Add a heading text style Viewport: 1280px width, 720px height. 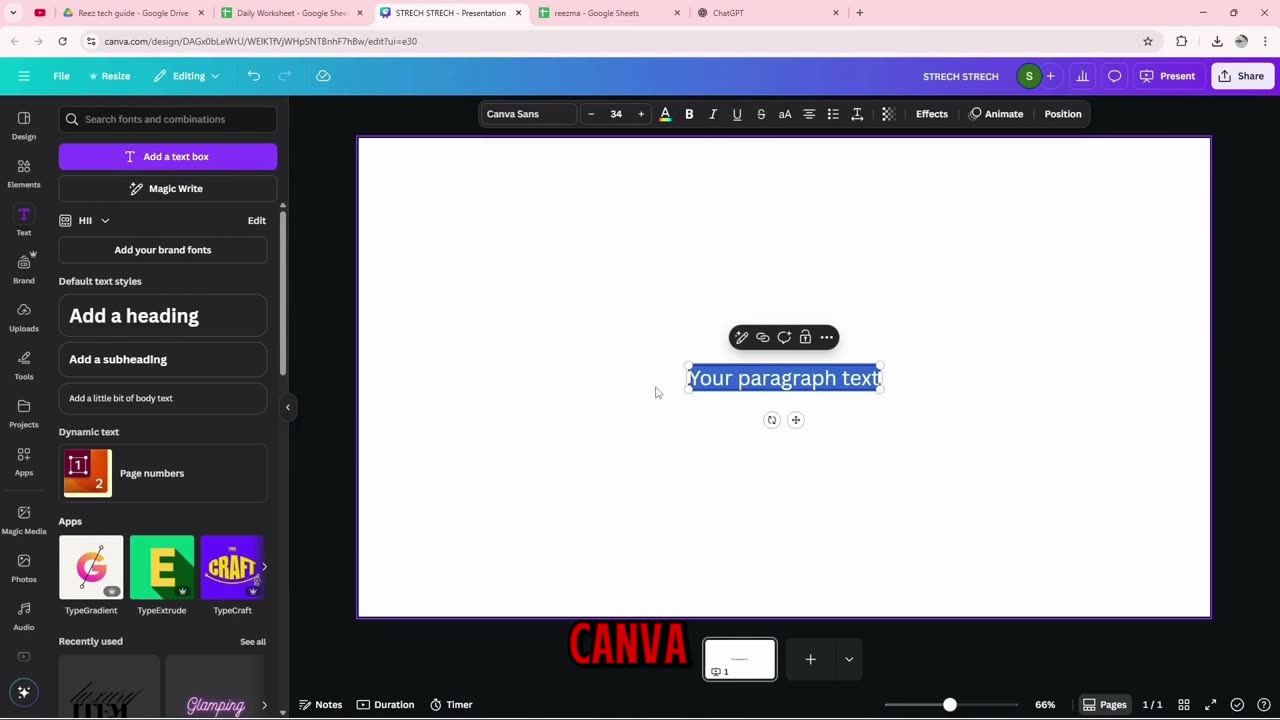pyautogui.click(x=163, y=316)
